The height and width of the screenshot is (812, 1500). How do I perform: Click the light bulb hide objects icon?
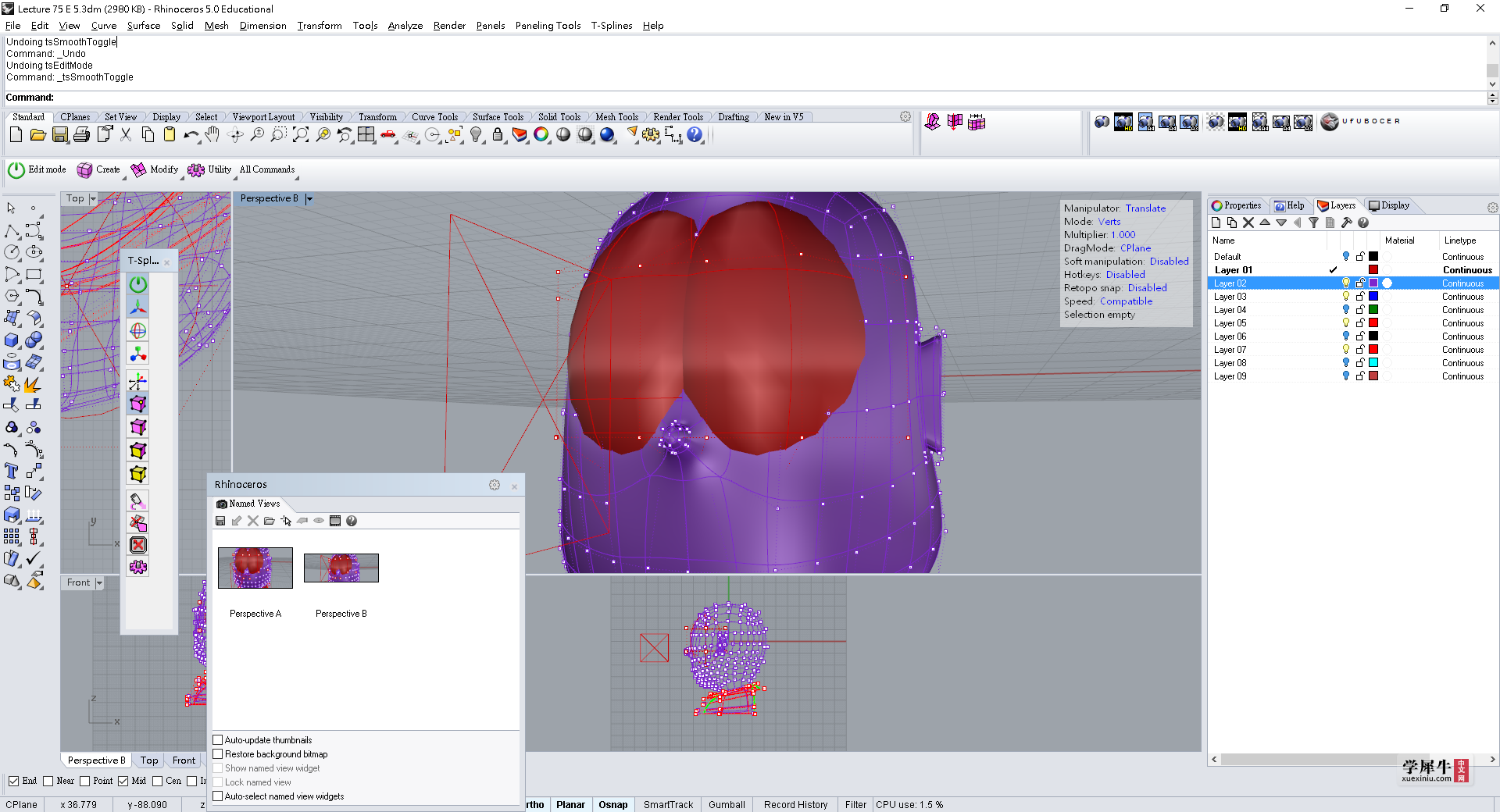point(476,135)
